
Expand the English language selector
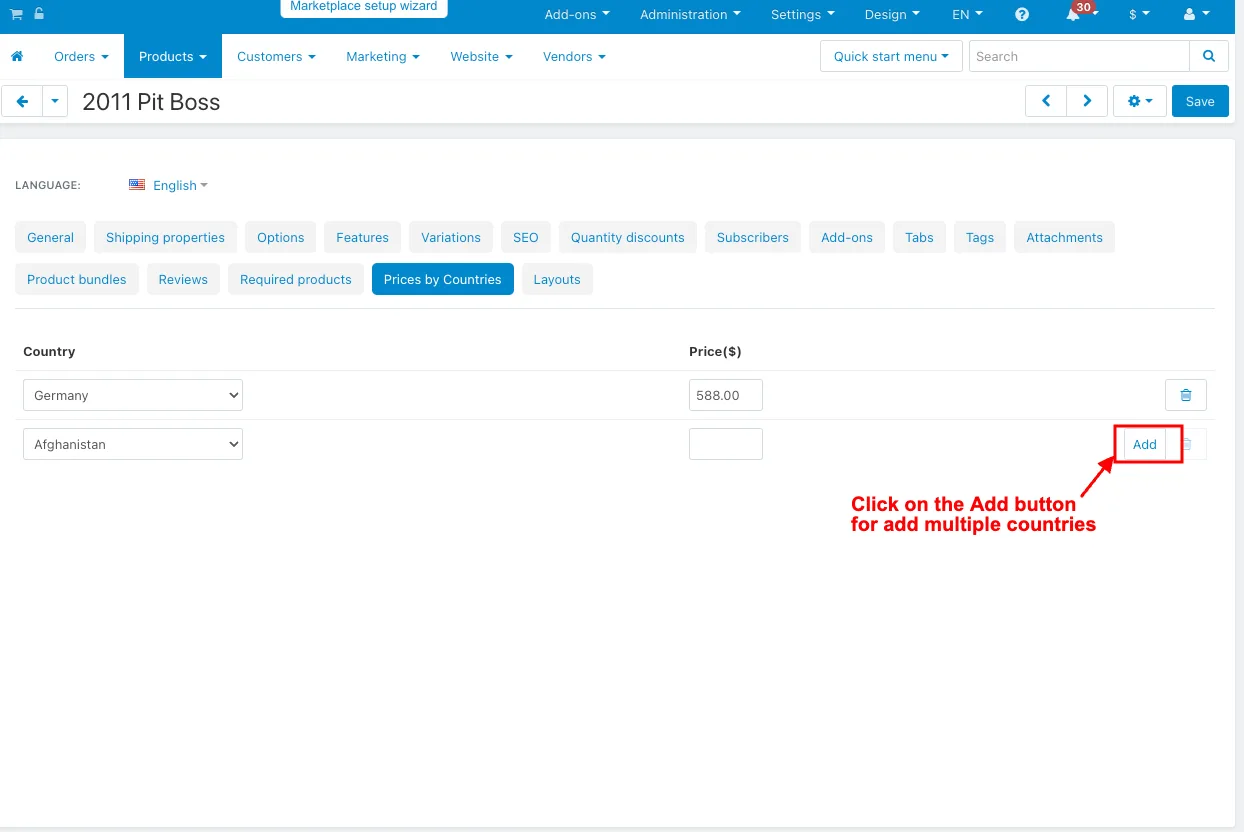click(169, 185)
